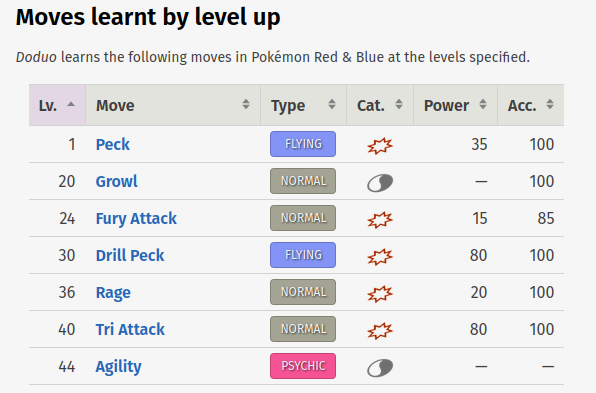Click the status category icon for Growl
596x393 pixels.
click(x=380, y=183)
